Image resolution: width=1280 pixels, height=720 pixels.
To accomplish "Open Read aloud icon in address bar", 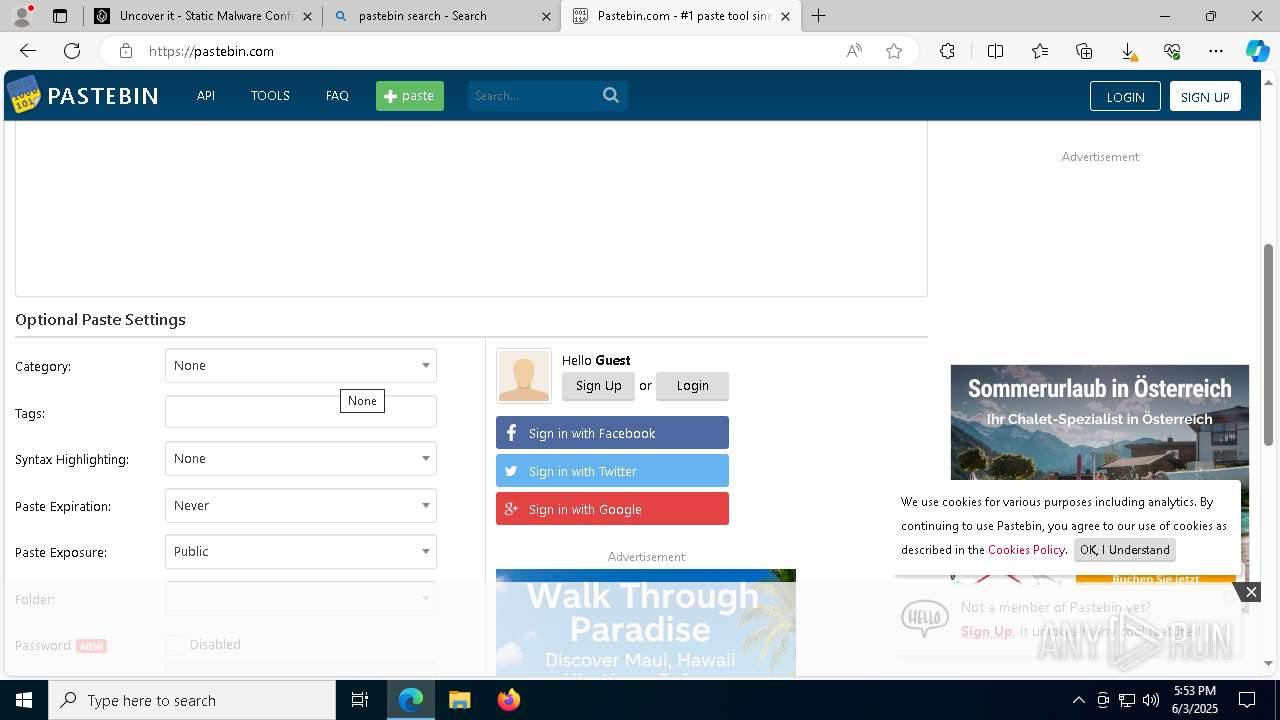I will click(854, 51).
